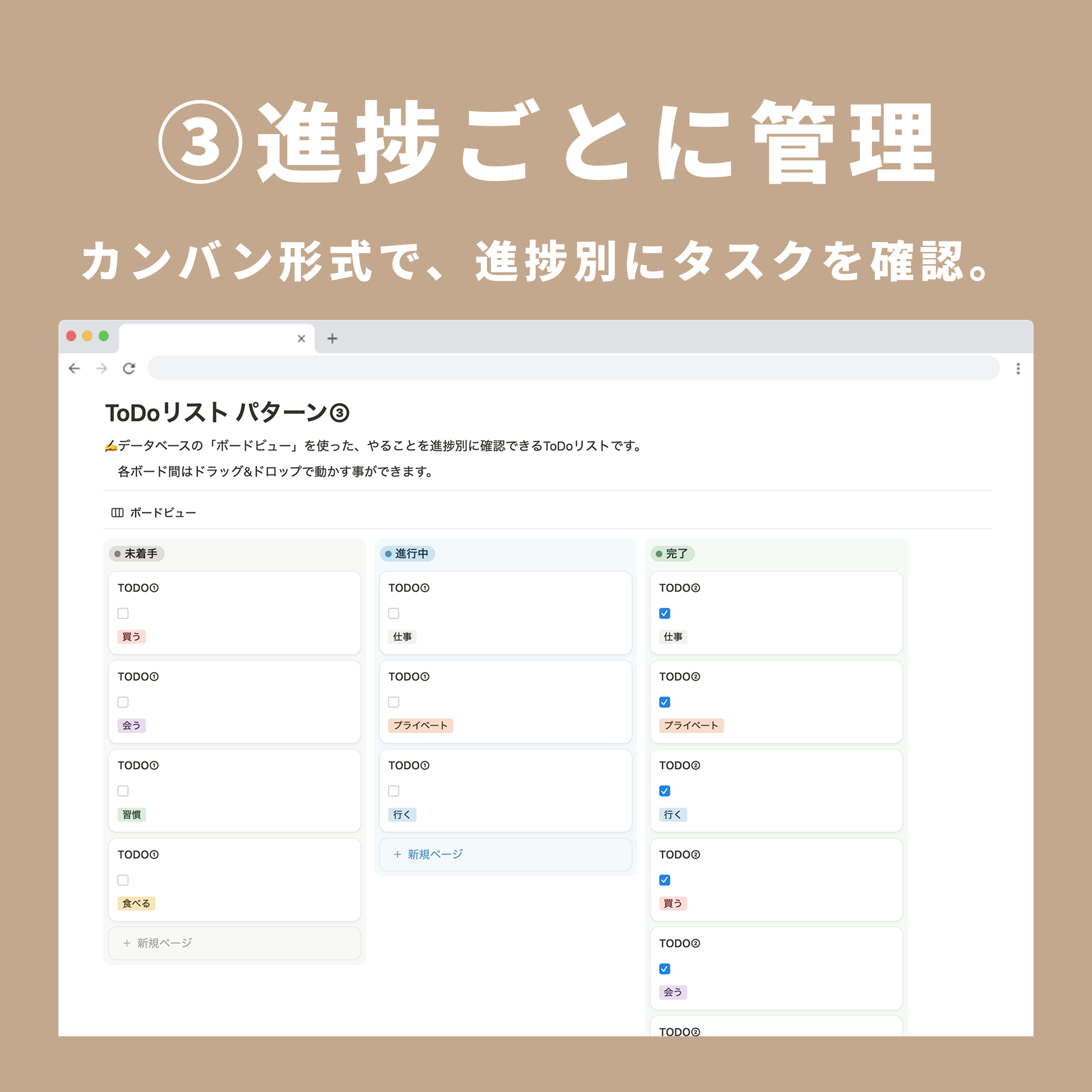Screen dimensions: 1092x1092
Task: Reload the page with refresh icon
Action: coord(129,368)
